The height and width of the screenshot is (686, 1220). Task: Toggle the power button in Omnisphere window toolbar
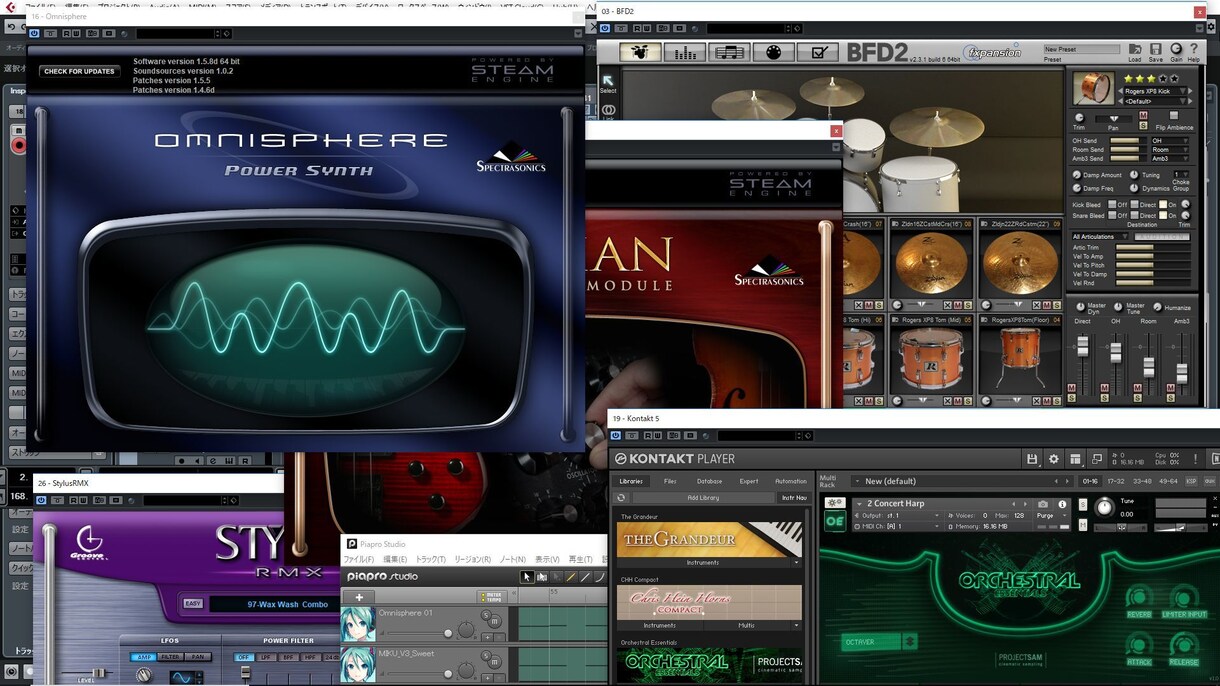pyautogui.click(x=34, y=33)
